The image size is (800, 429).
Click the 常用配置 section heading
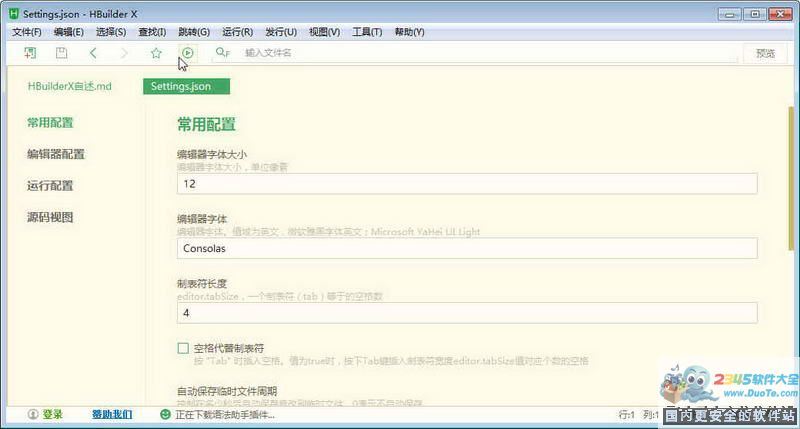(206, 124)
